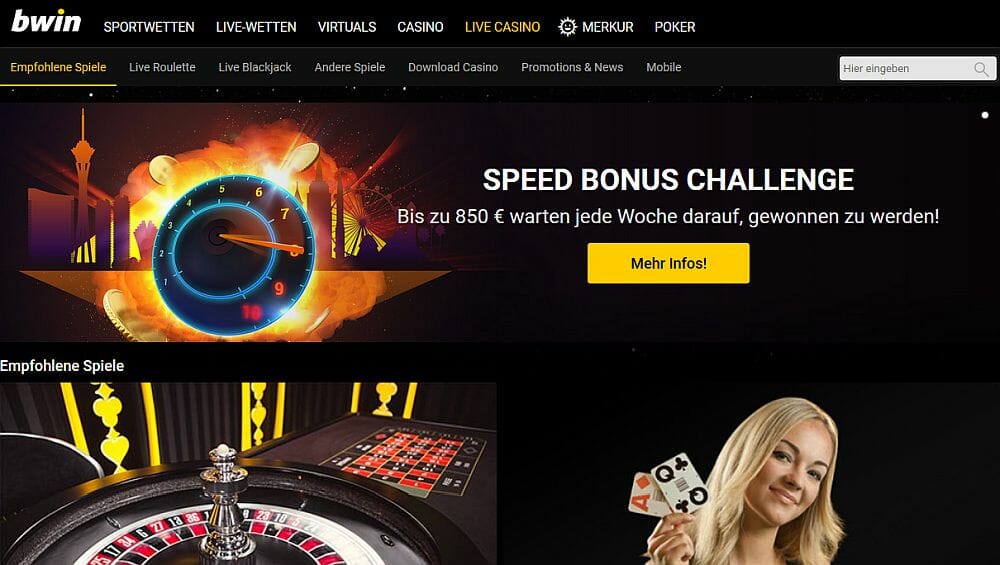Click the search magnifier icon
Screen dimensions: 1000x565
tap(981, 69)
